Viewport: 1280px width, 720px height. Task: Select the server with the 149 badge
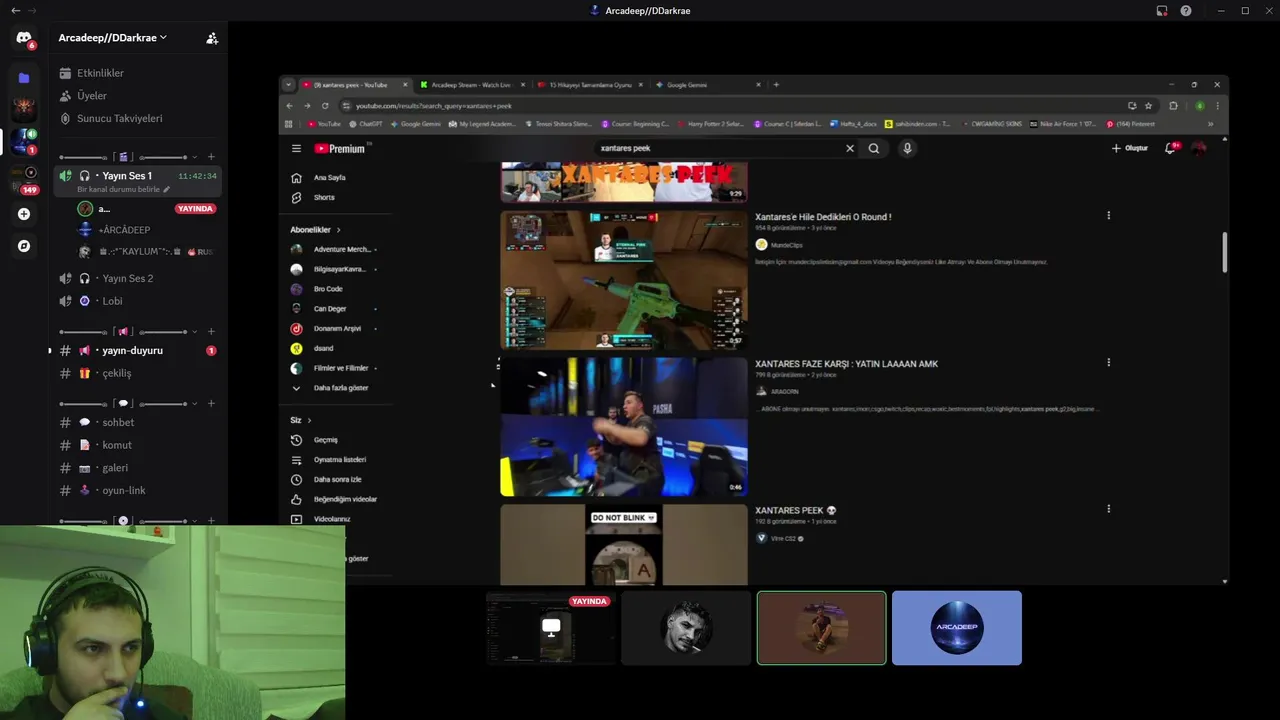tap(24, 178)
